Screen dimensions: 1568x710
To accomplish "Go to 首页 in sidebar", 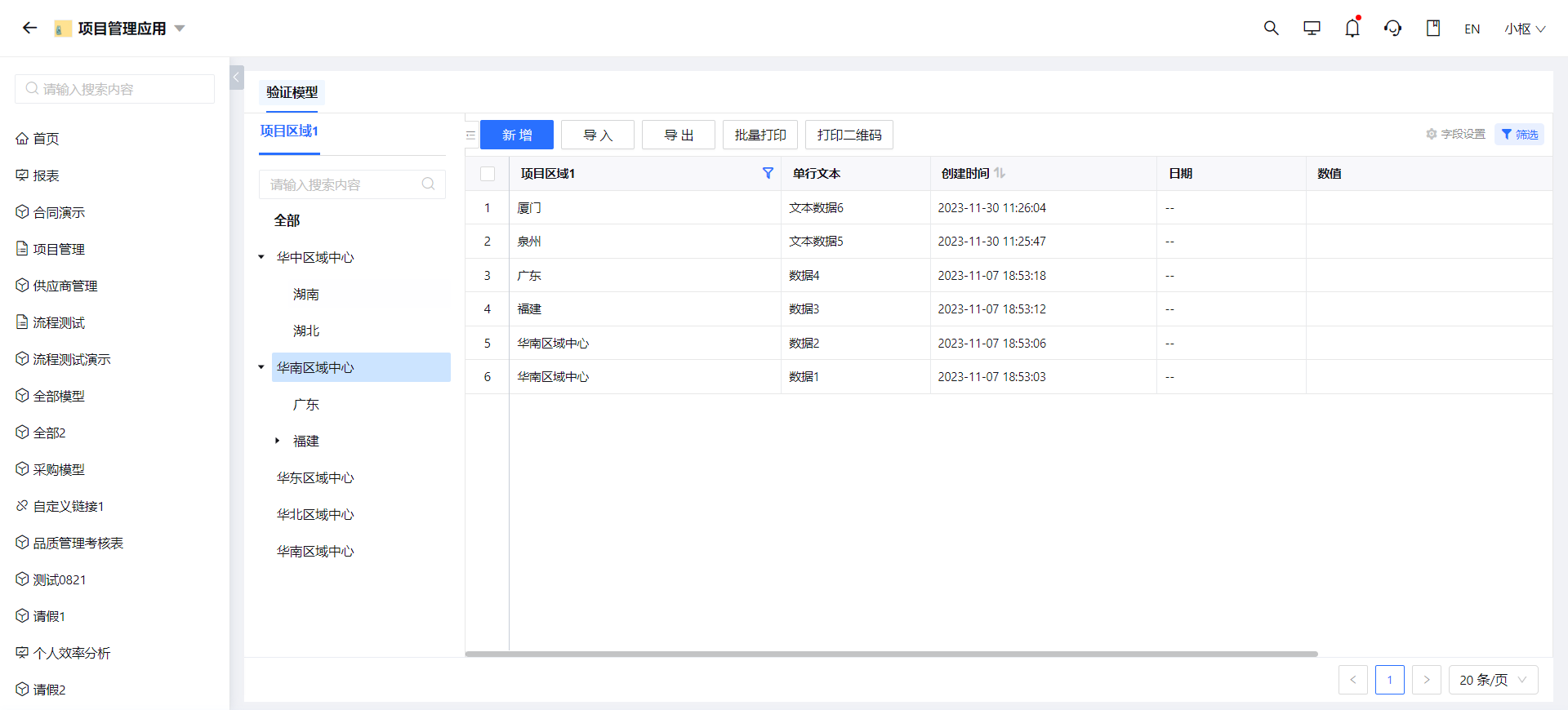I will click(x=46, y=139).
